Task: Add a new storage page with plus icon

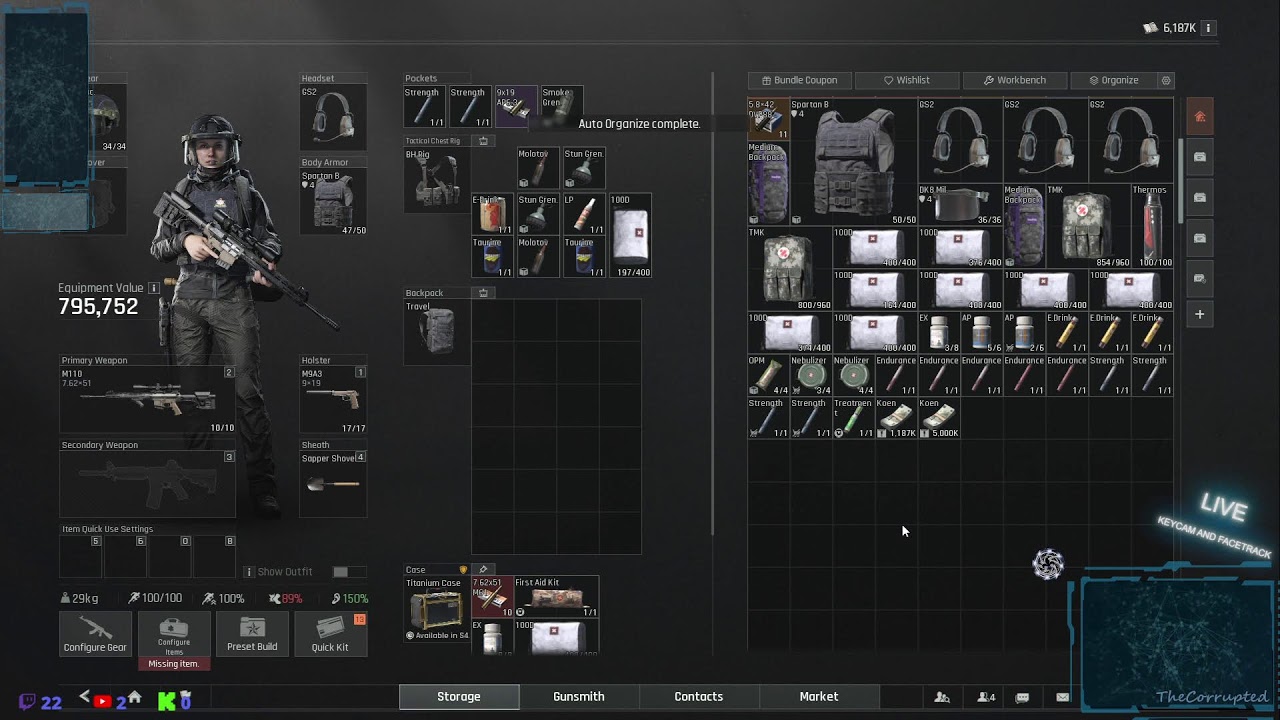Action: tap(1200, 314)
